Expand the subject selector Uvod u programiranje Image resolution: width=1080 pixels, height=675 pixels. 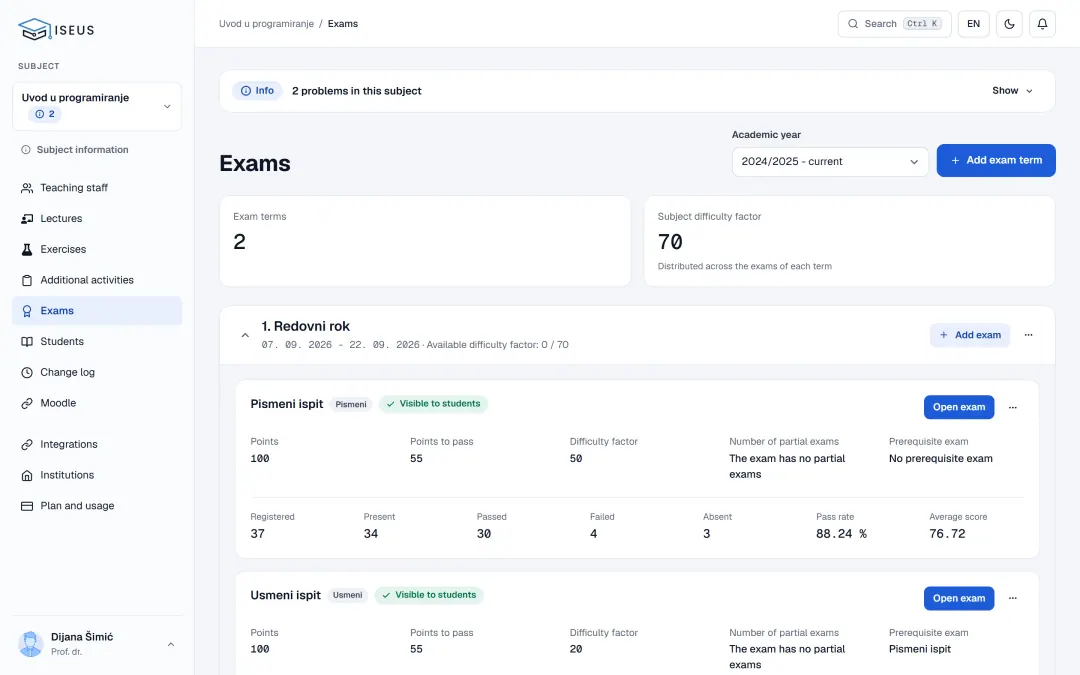pyautogui.click(x=97, y=107)
